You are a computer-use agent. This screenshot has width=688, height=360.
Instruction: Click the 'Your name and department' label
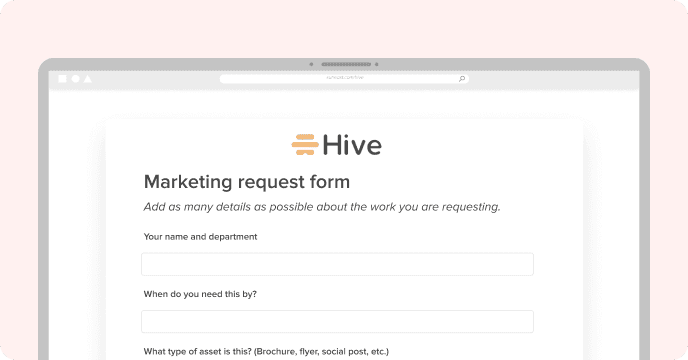tap(200, 237)
